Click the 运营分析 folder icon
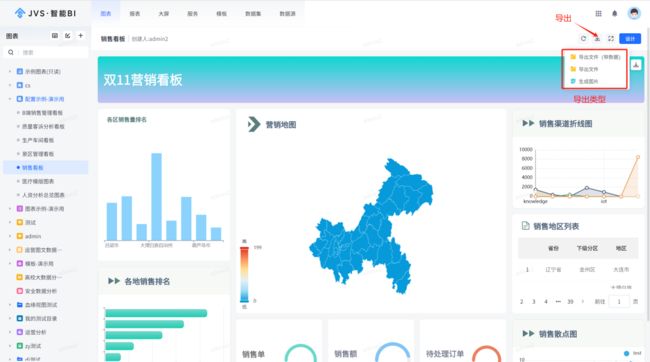650x362 pixels. click(19, 332)
